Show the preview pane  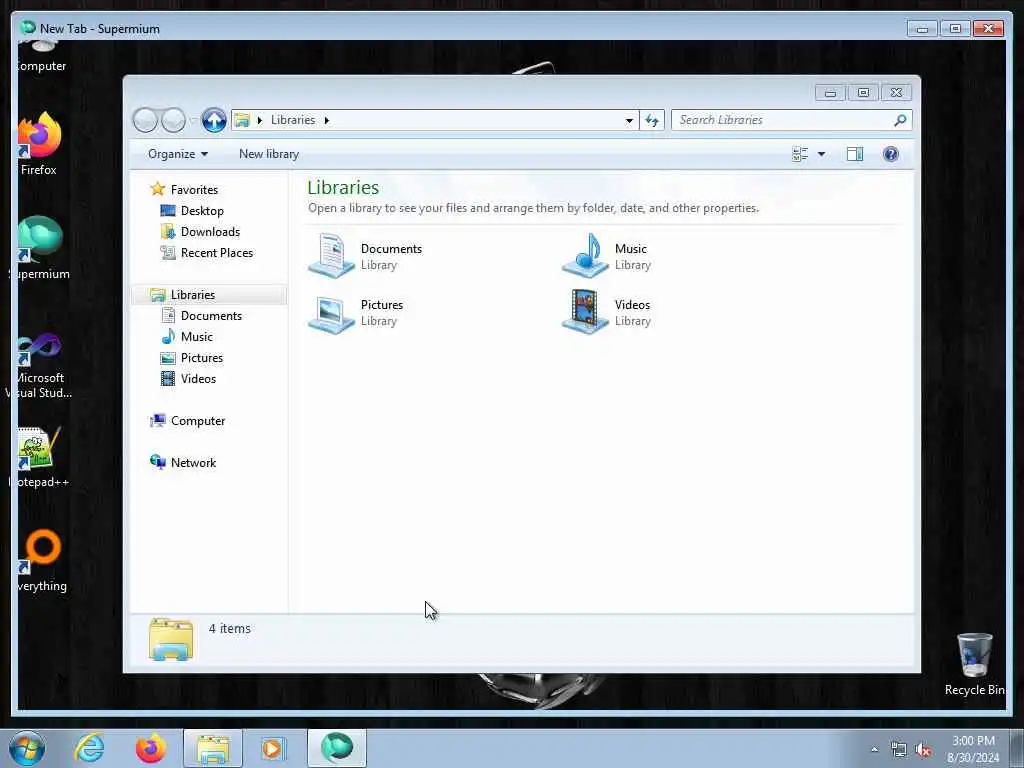(855, 154)
